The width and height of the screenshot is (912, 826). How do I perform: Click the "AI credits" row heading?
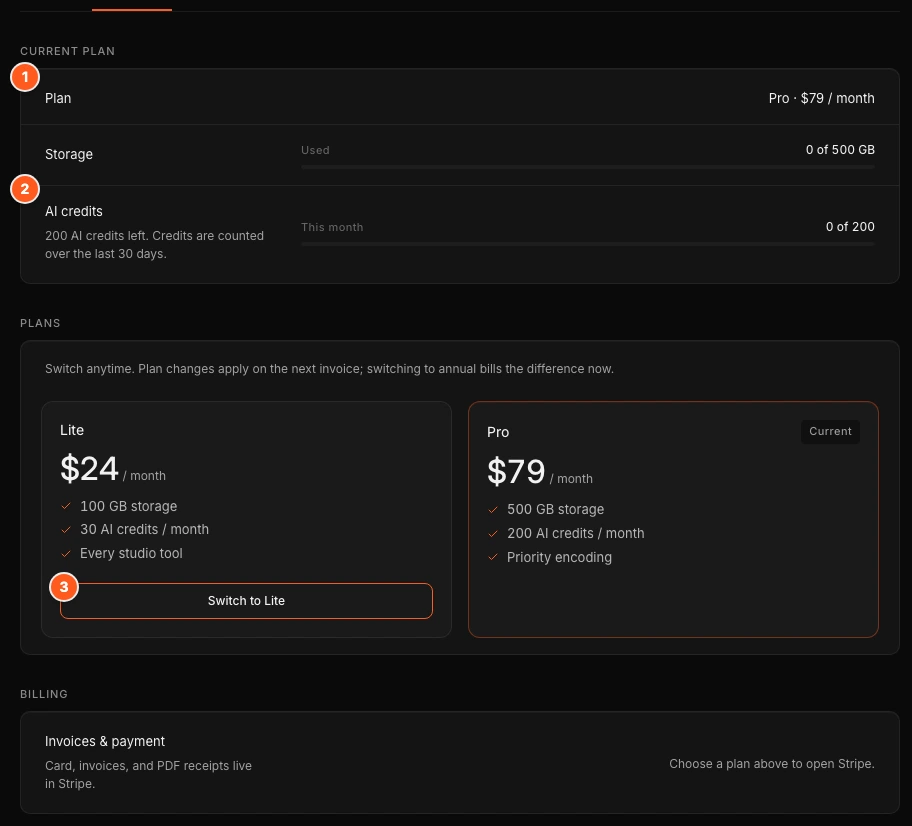[x=74, y=211]
